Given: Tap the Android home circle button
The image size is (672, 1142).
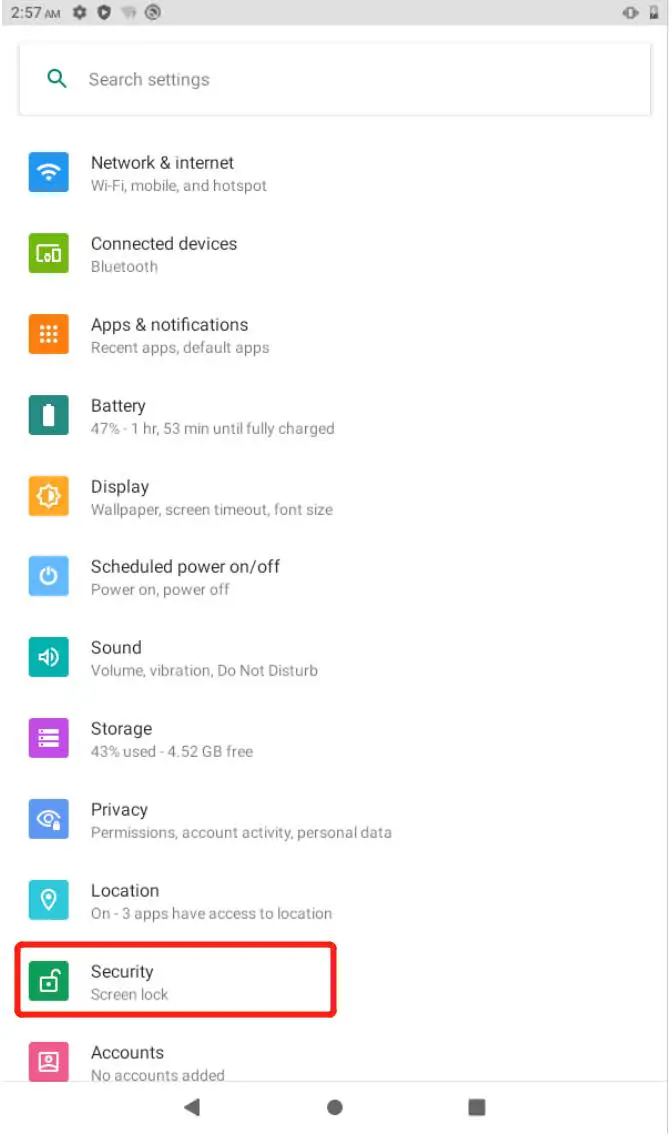Looking at the screenshot, I should click(335, 1108).
